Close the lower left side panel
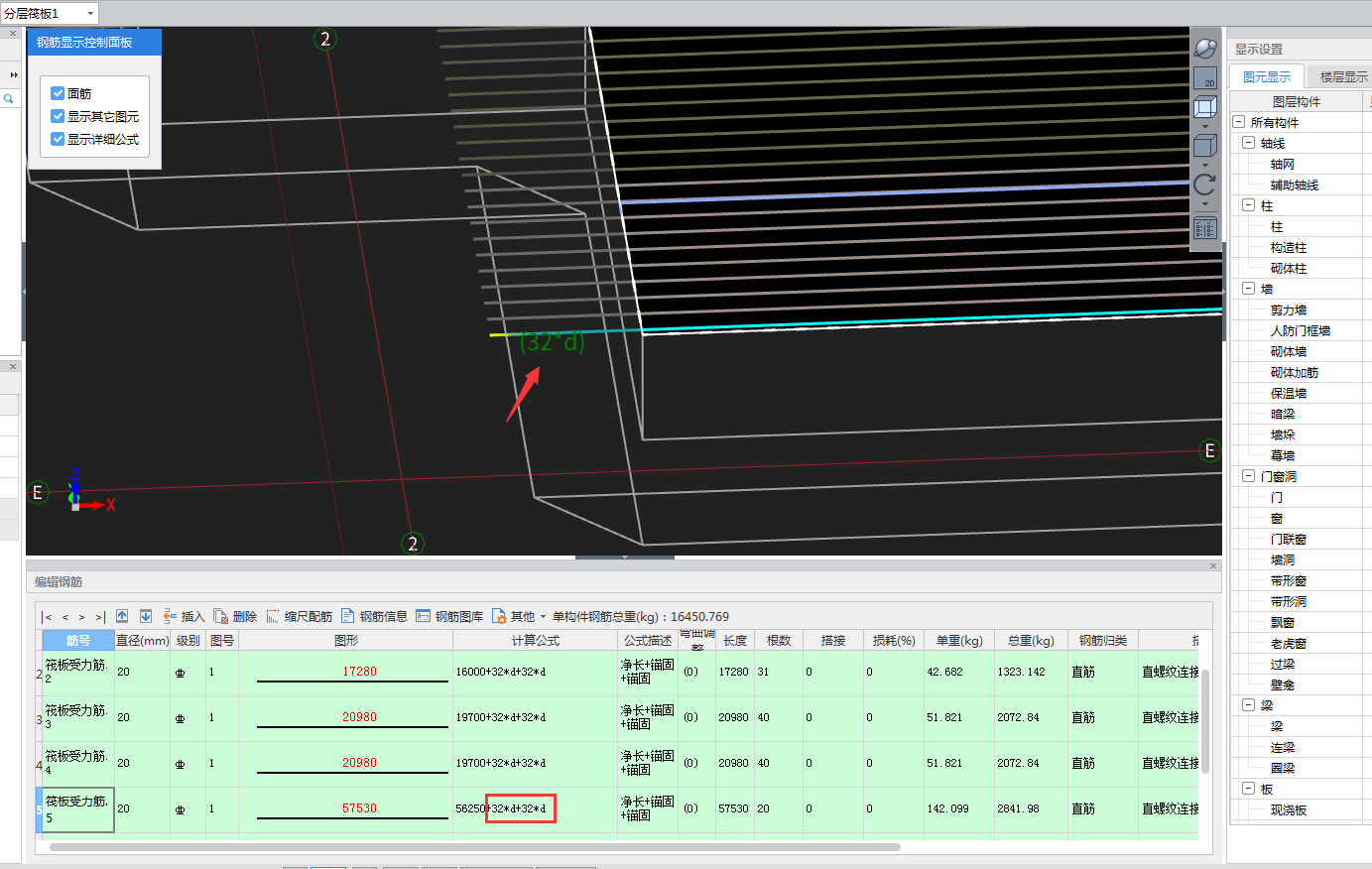This screenshot has height=869, width=1372. [13, 367]
